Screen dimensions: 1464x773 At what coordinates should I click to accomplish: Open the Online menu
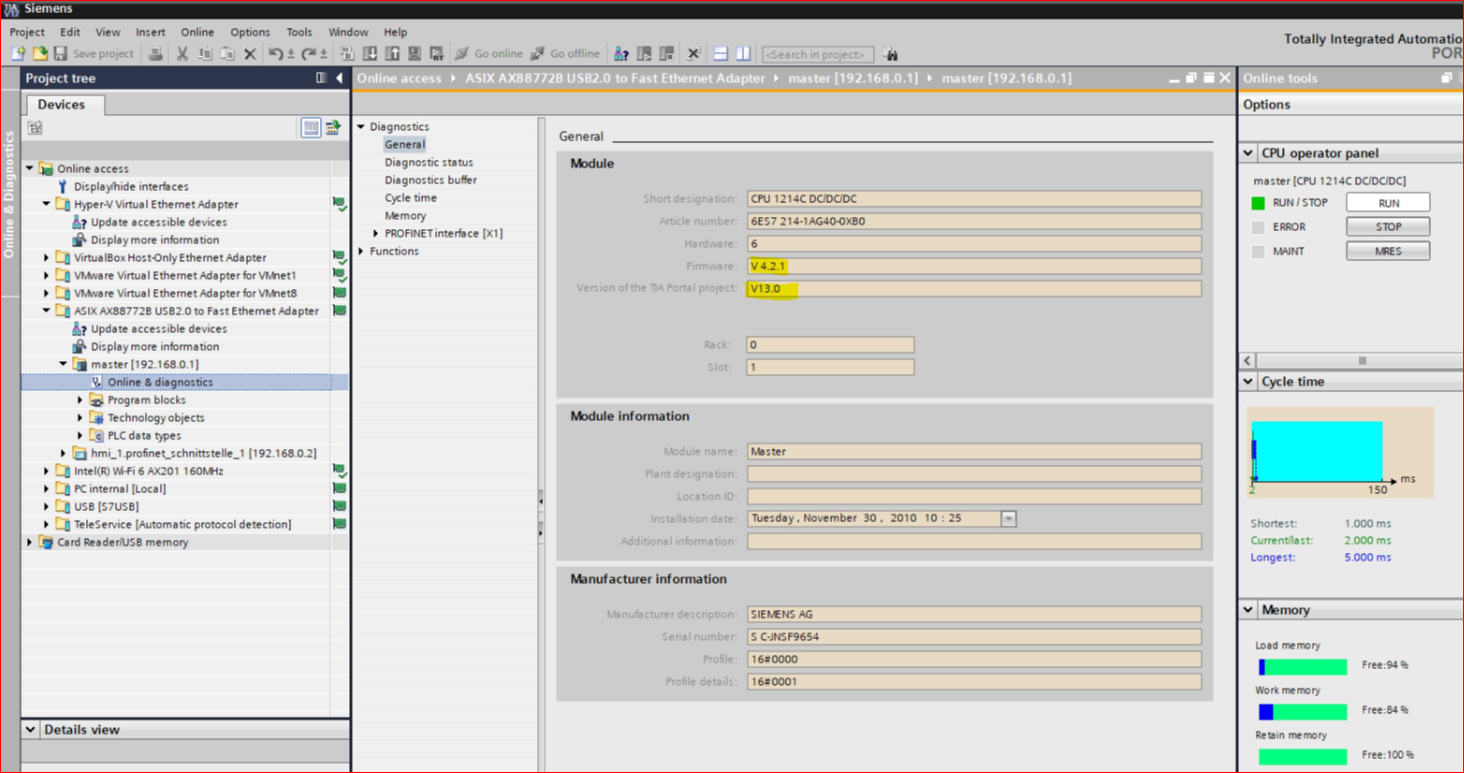coord(197,32)
